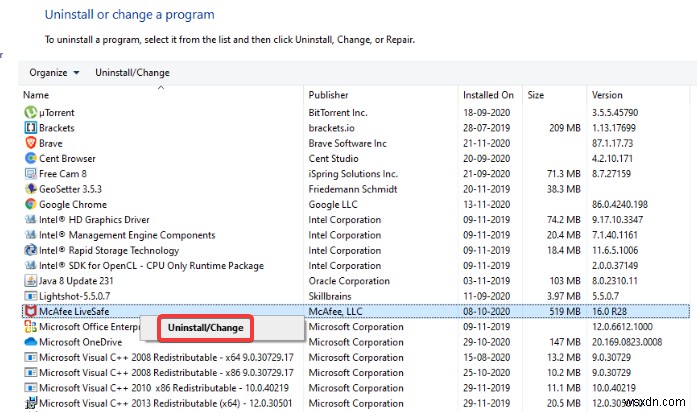This screenshot has height=412, width=697.
Task: Click the µTorrent program icon
Action: point(30,112)
